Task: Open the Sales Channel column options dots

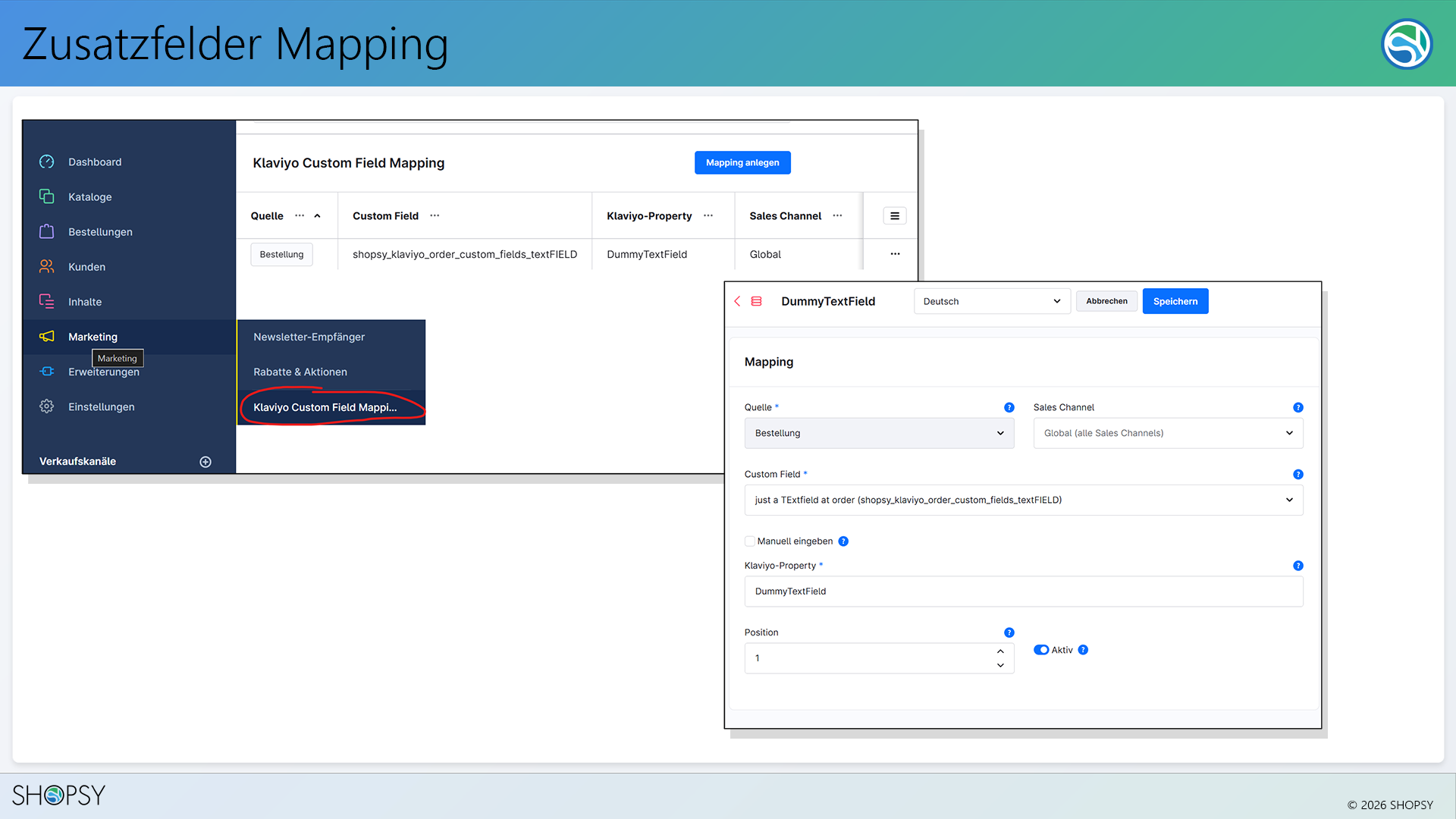Action: coord(837,215)
